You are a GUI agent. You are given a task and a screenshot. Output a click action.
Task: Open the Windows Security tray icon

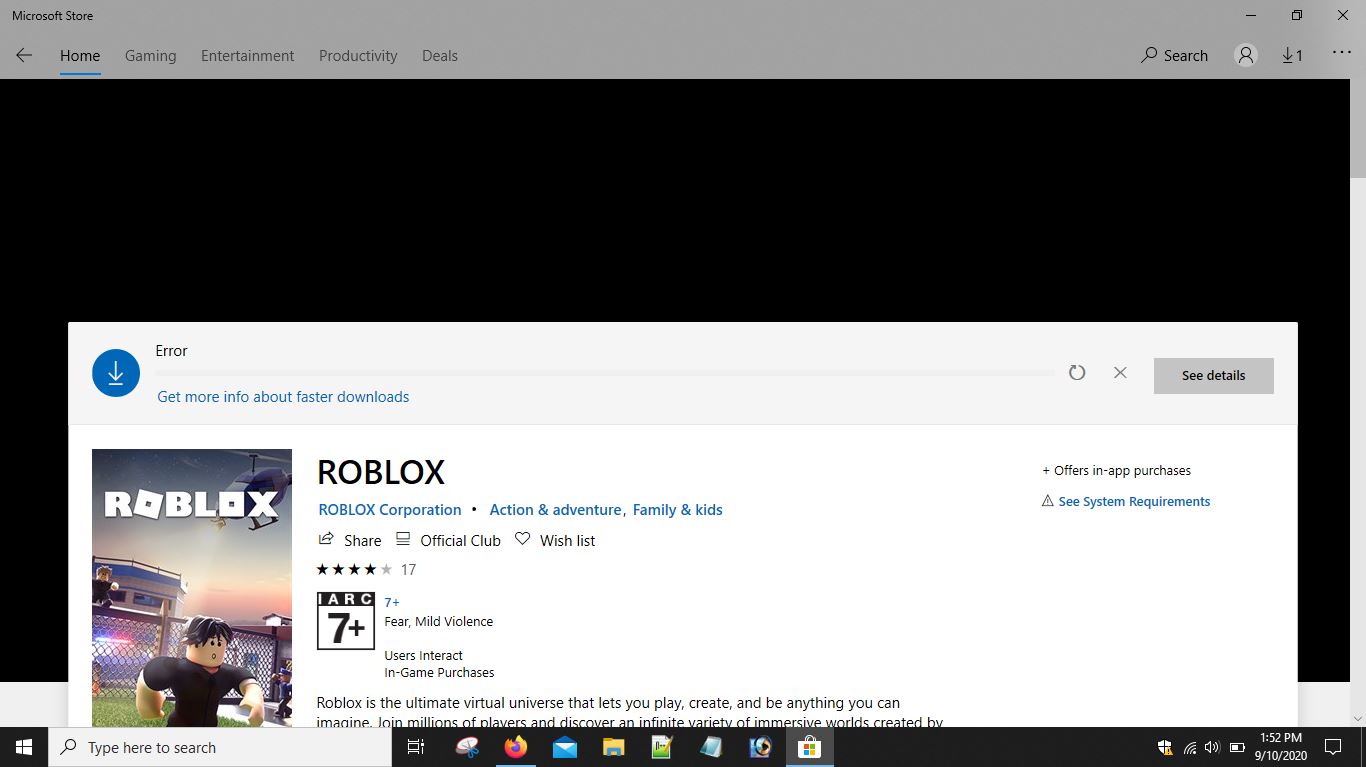tap(1165, 747)
